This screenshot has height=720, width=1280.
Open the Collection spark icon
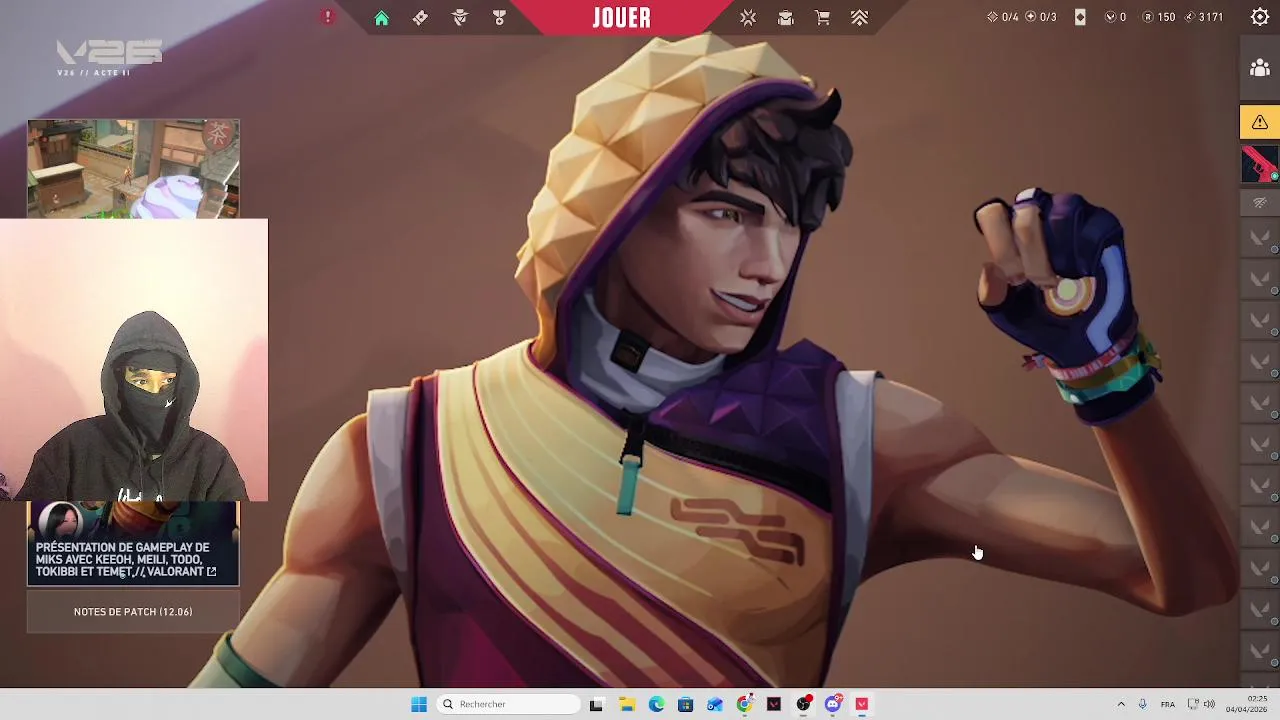(748, 18)
